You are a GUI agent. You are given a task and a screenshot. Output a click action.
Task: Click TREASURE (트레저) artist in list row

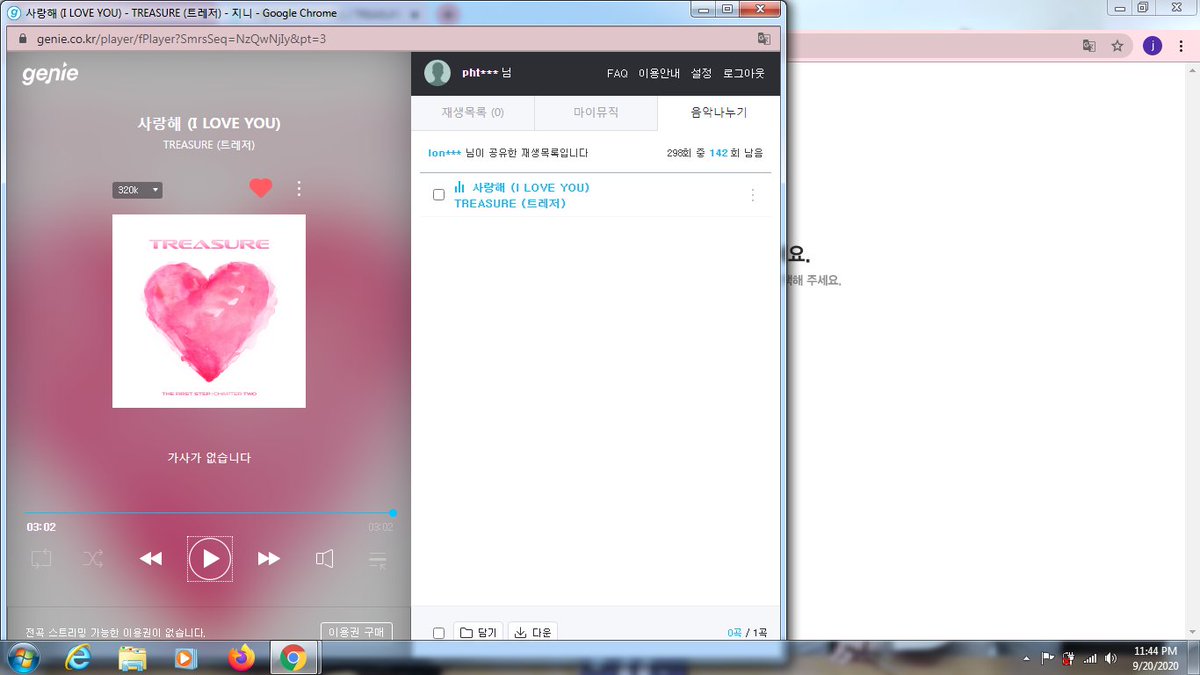(x=510, y=203)
